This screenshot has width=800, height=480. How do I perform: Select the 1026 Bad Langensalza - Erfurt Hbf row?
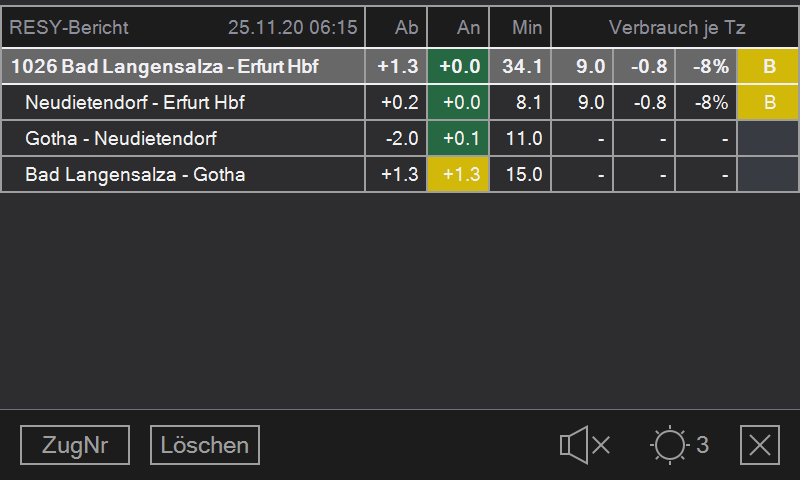(x=399, y=66)
